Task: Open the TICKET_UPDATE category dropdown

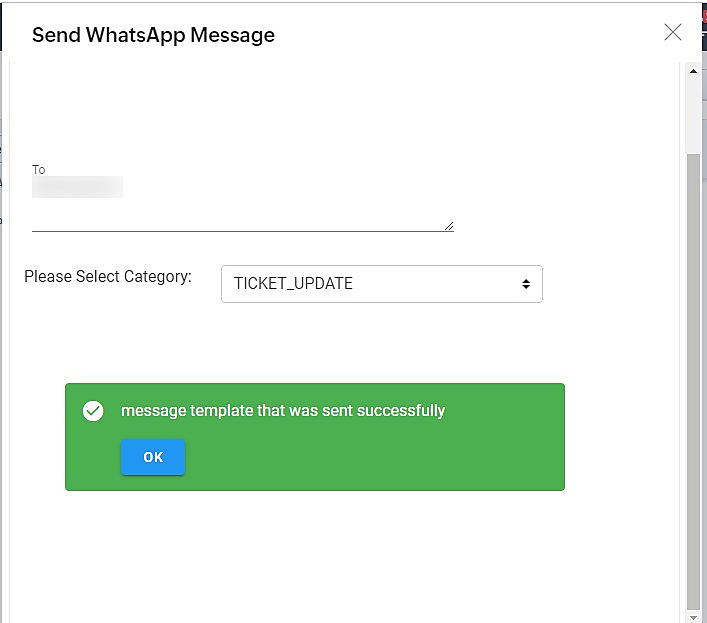Action: click(381, 284)
